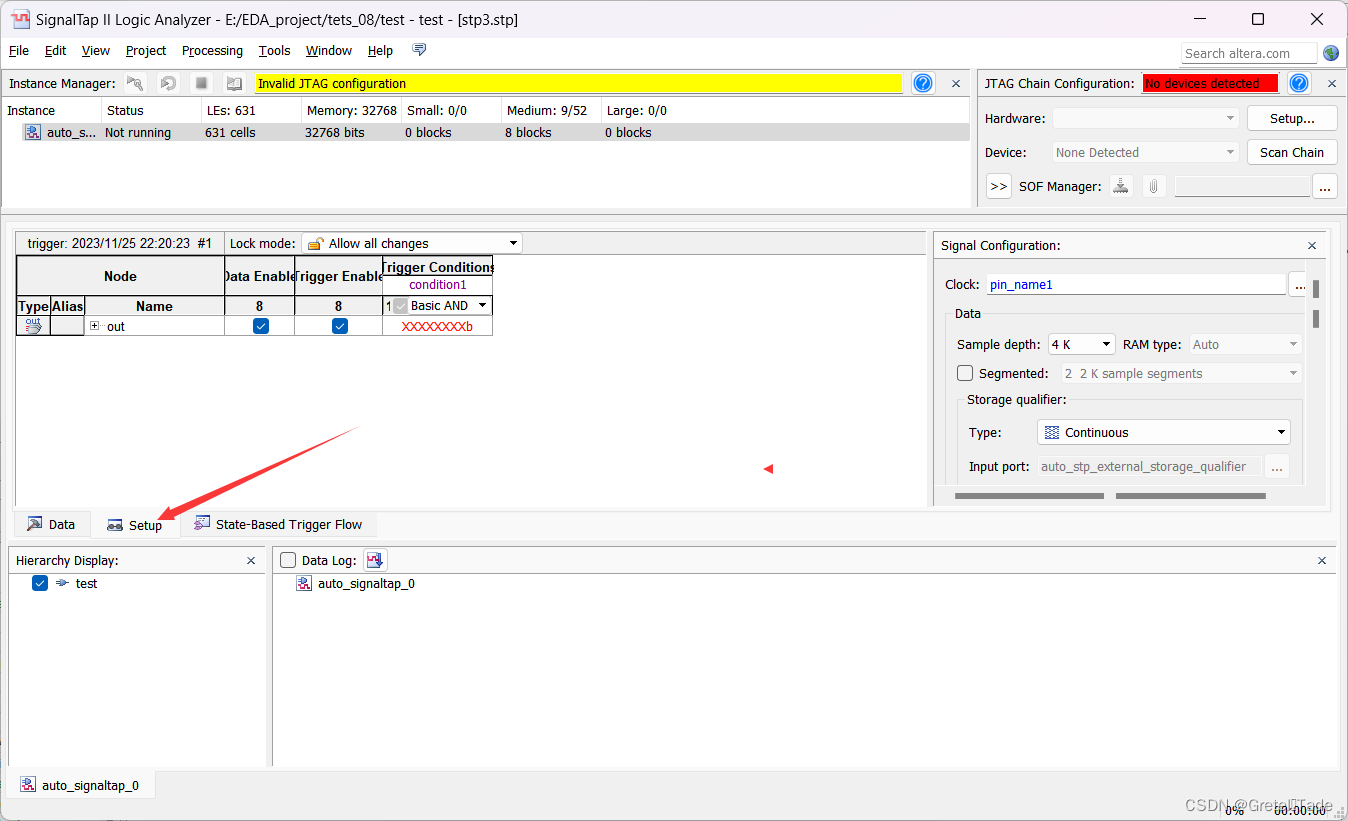Image resolution: width=1348 pixels, height=821 pixels.
Task: Click the out node type icon
Action: point(33,326)
